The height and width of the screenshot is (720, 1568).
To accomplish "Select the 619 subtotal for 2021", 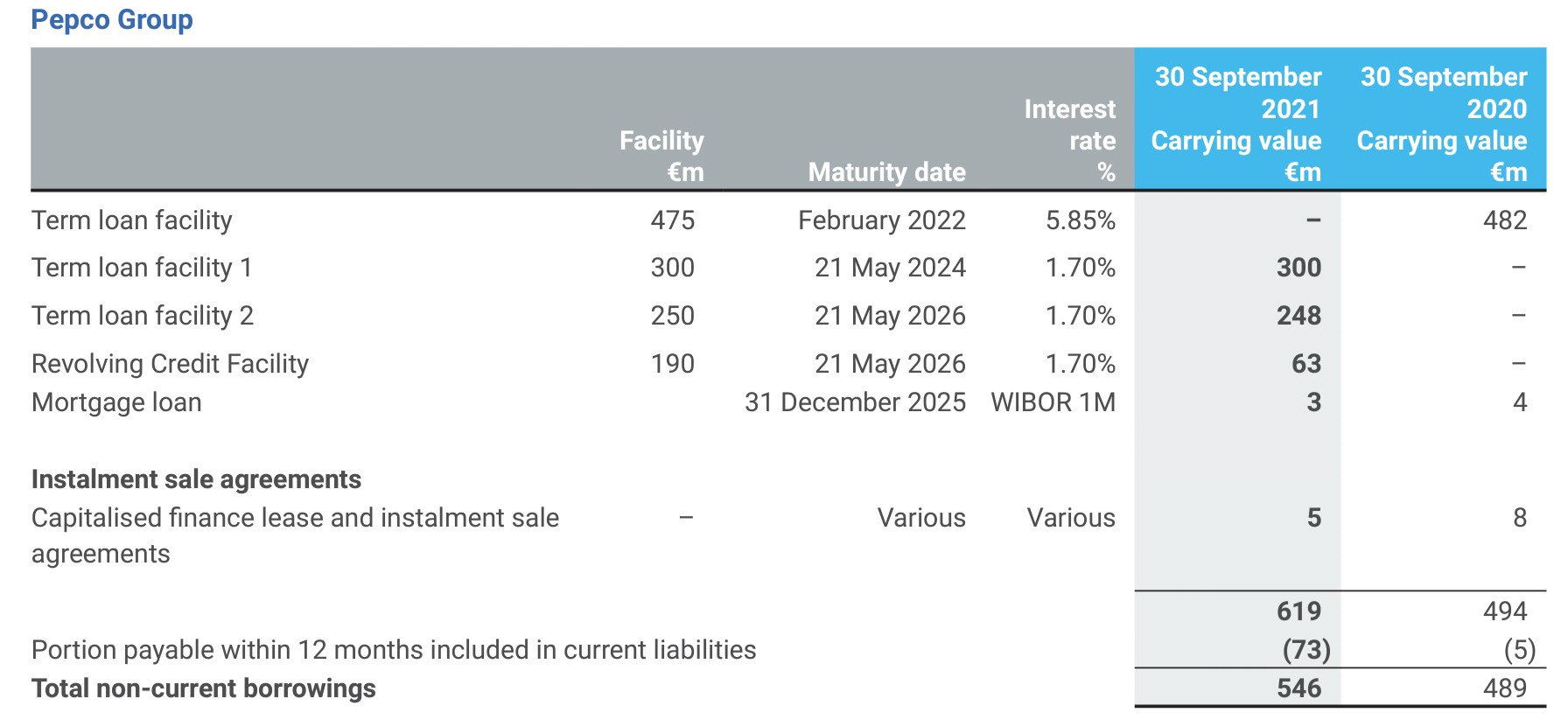I will pyautogui.click(x=1298, y=612).
